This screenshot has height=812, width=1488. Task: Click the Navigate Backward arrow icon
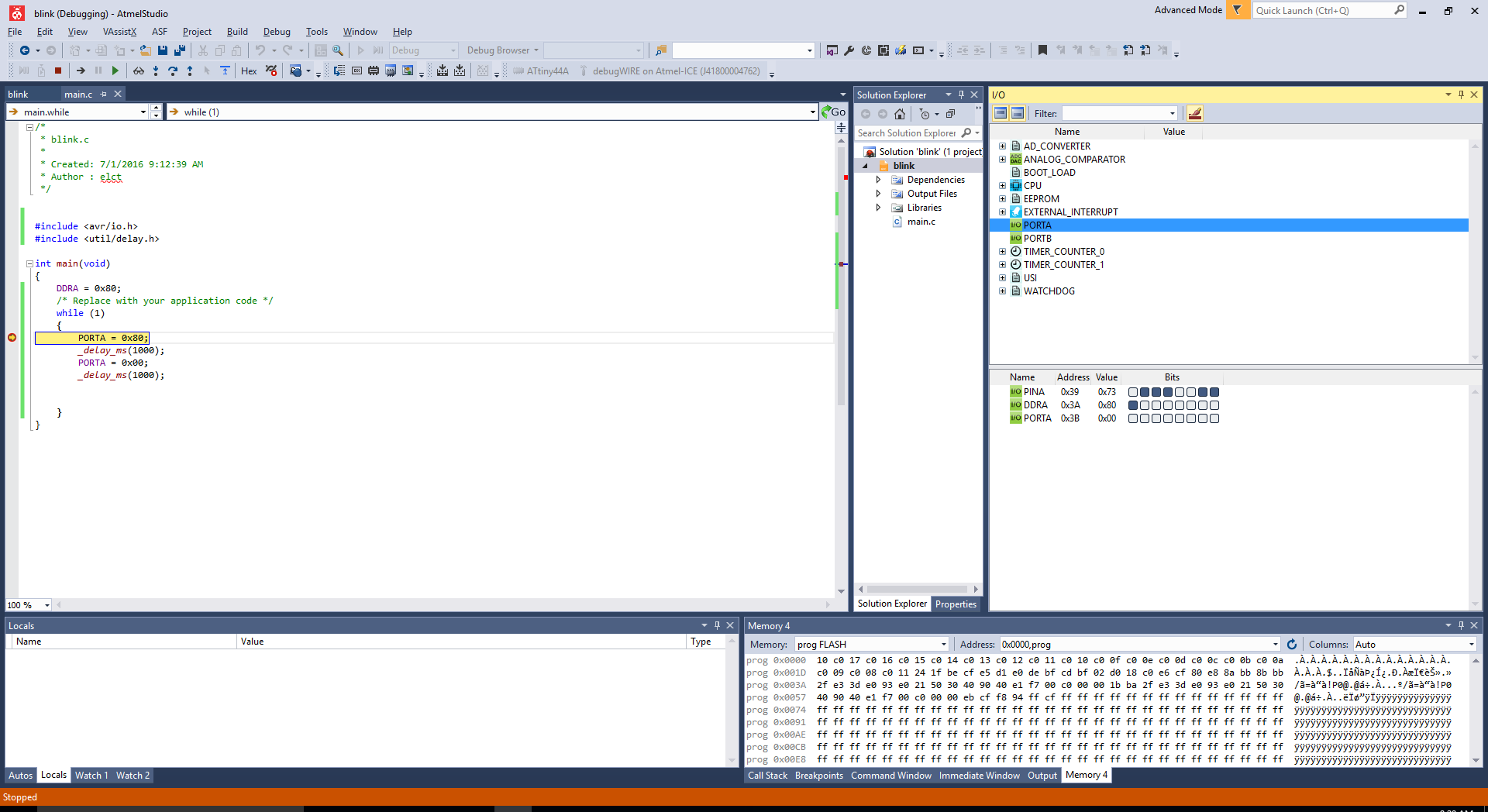pos(25,50)
